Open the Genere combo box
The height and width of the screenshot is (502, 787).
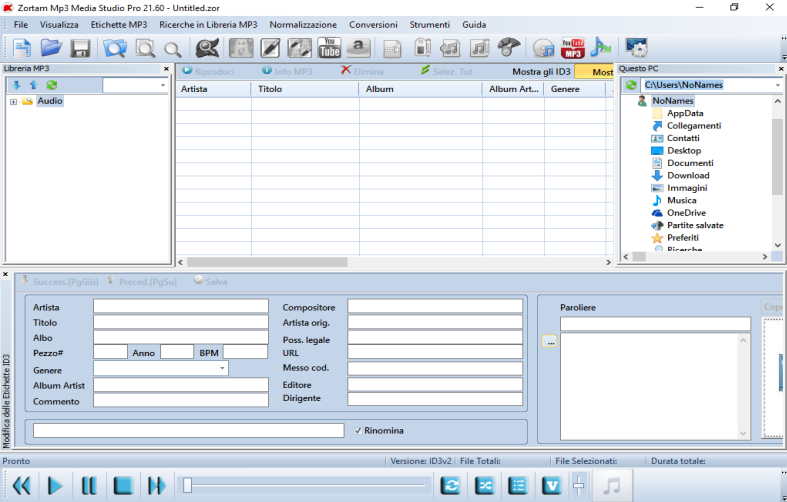tap(222, 368)
